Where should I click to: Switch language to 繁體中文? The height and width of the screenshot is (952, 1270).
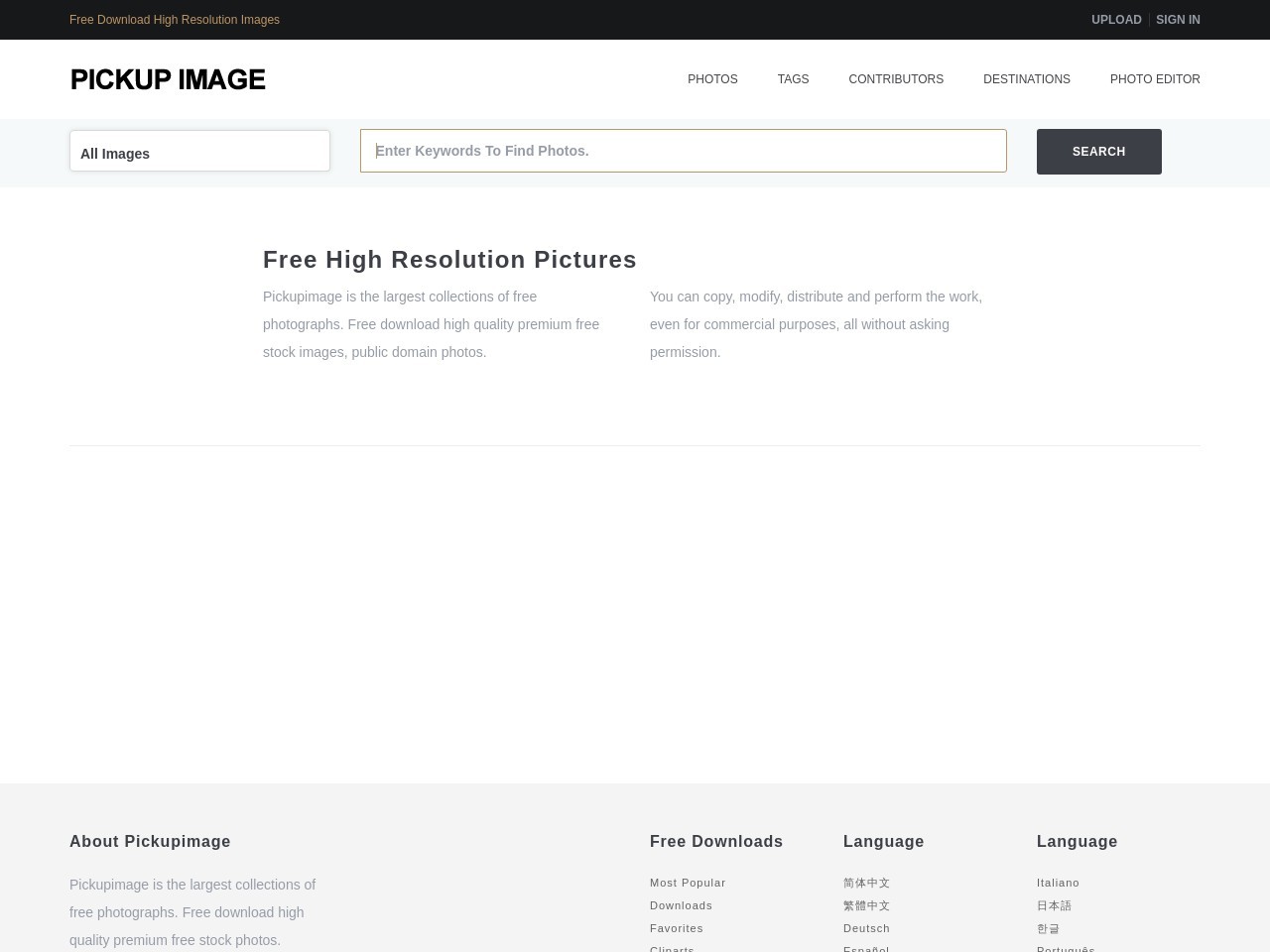866,905
